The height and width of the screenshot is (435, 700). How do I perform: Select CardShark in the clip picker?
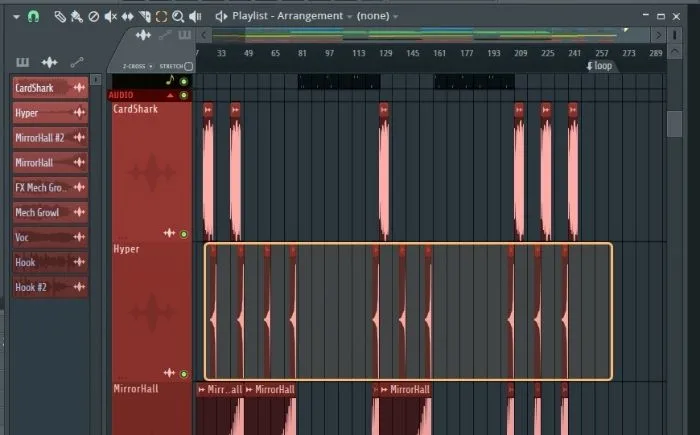click(50, 88)
